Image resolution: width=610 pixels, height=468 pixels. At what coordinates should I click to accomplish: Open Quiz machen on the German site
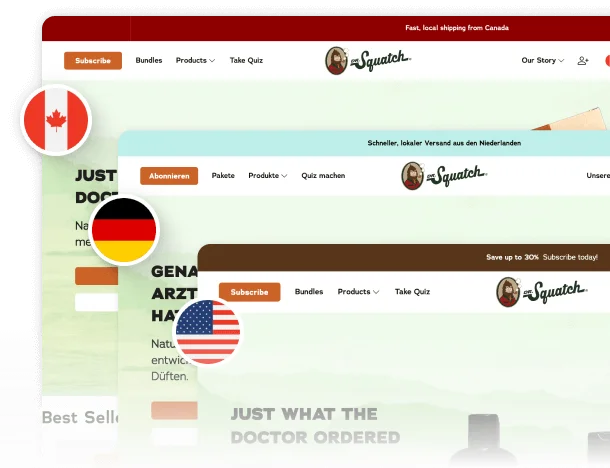click(x=323, y=175)
